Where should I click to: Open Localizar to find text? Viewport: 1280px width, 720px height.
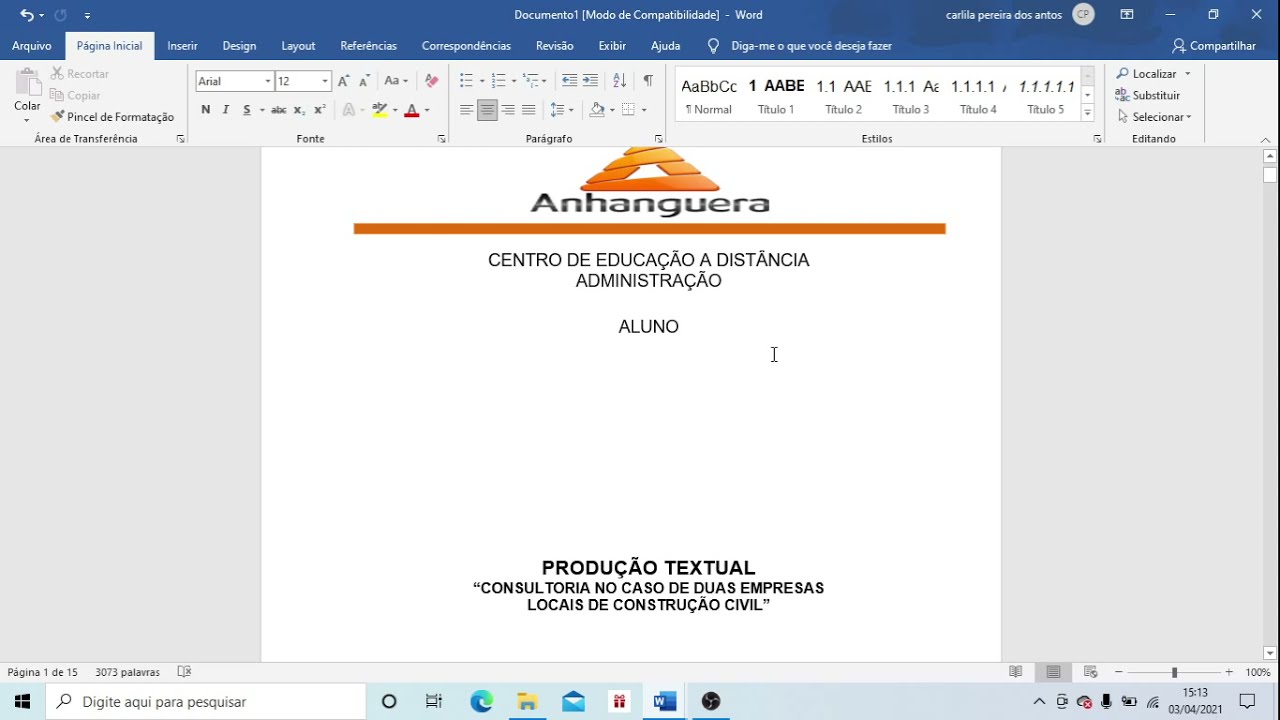click(x=1147, y=74)
